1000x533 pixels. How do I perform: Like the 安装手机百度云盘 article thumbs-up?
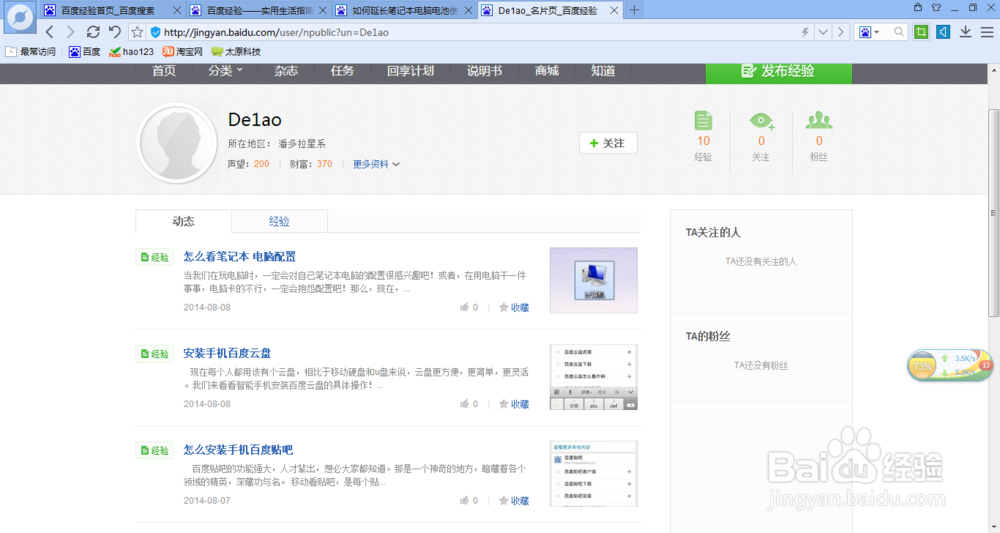tap(464, 404)
